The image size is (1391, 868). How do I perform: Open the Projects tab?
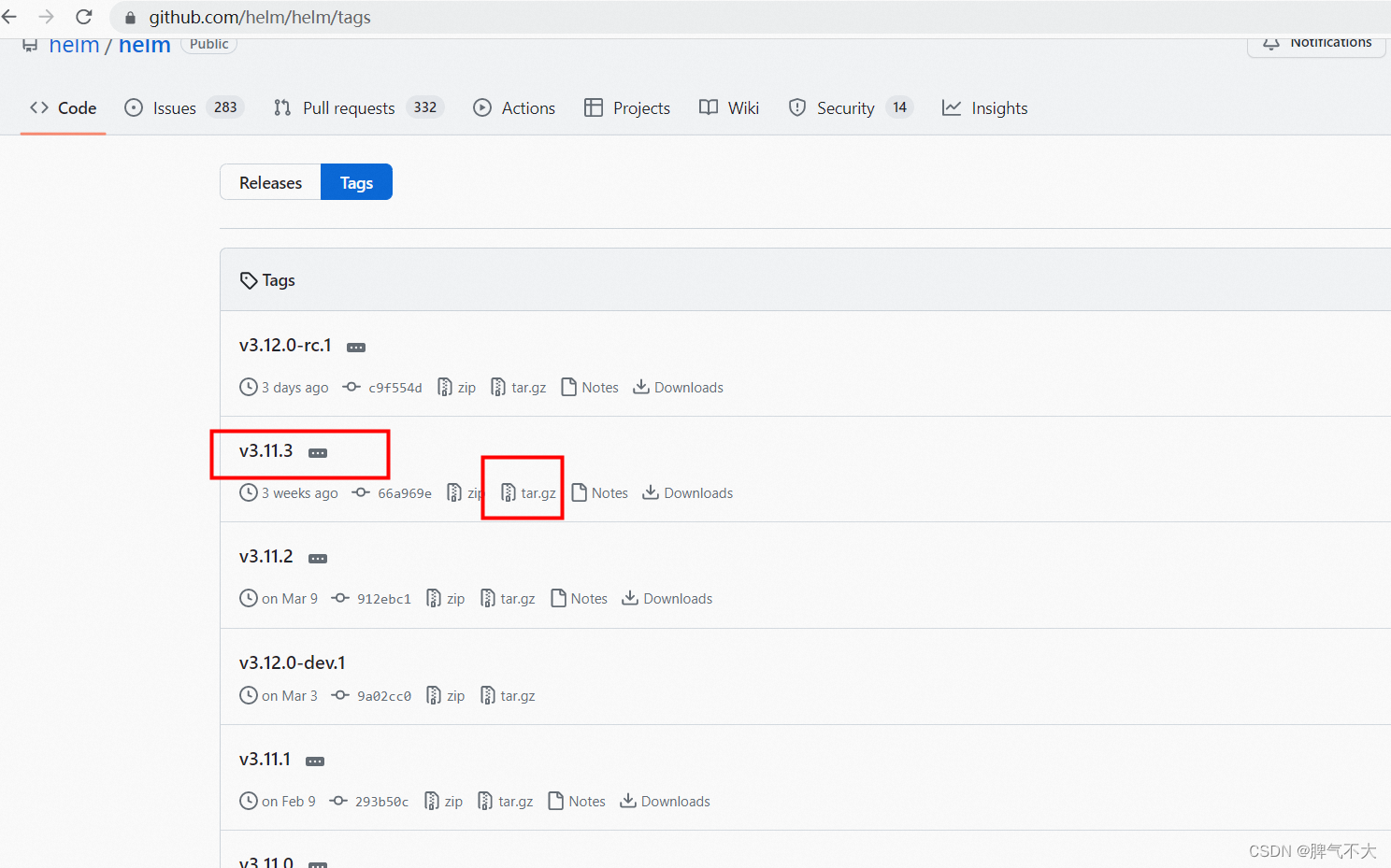[627, 108]
